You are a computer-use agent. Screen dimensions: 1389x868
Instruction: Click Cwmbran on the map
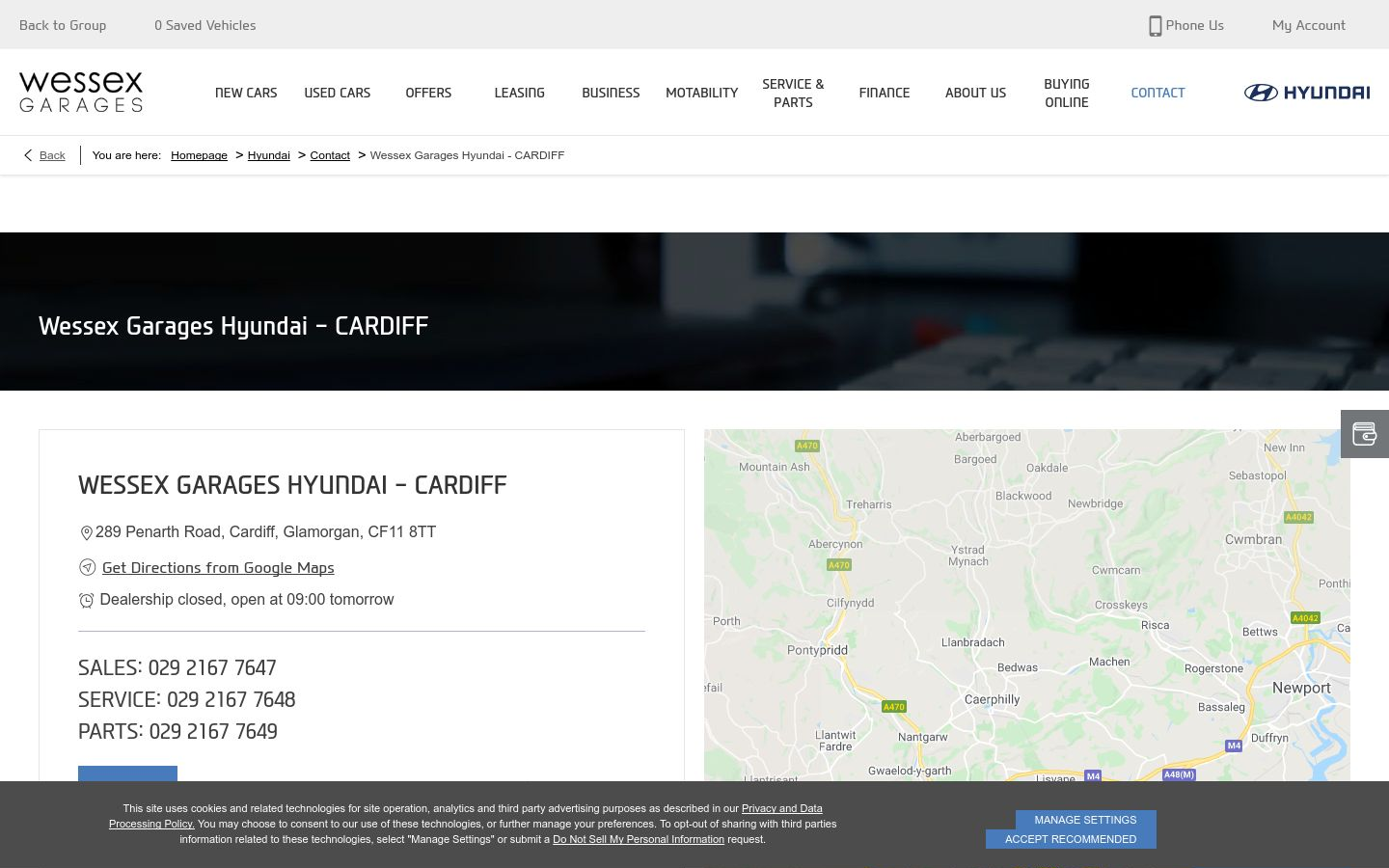tap(1254, 539)
